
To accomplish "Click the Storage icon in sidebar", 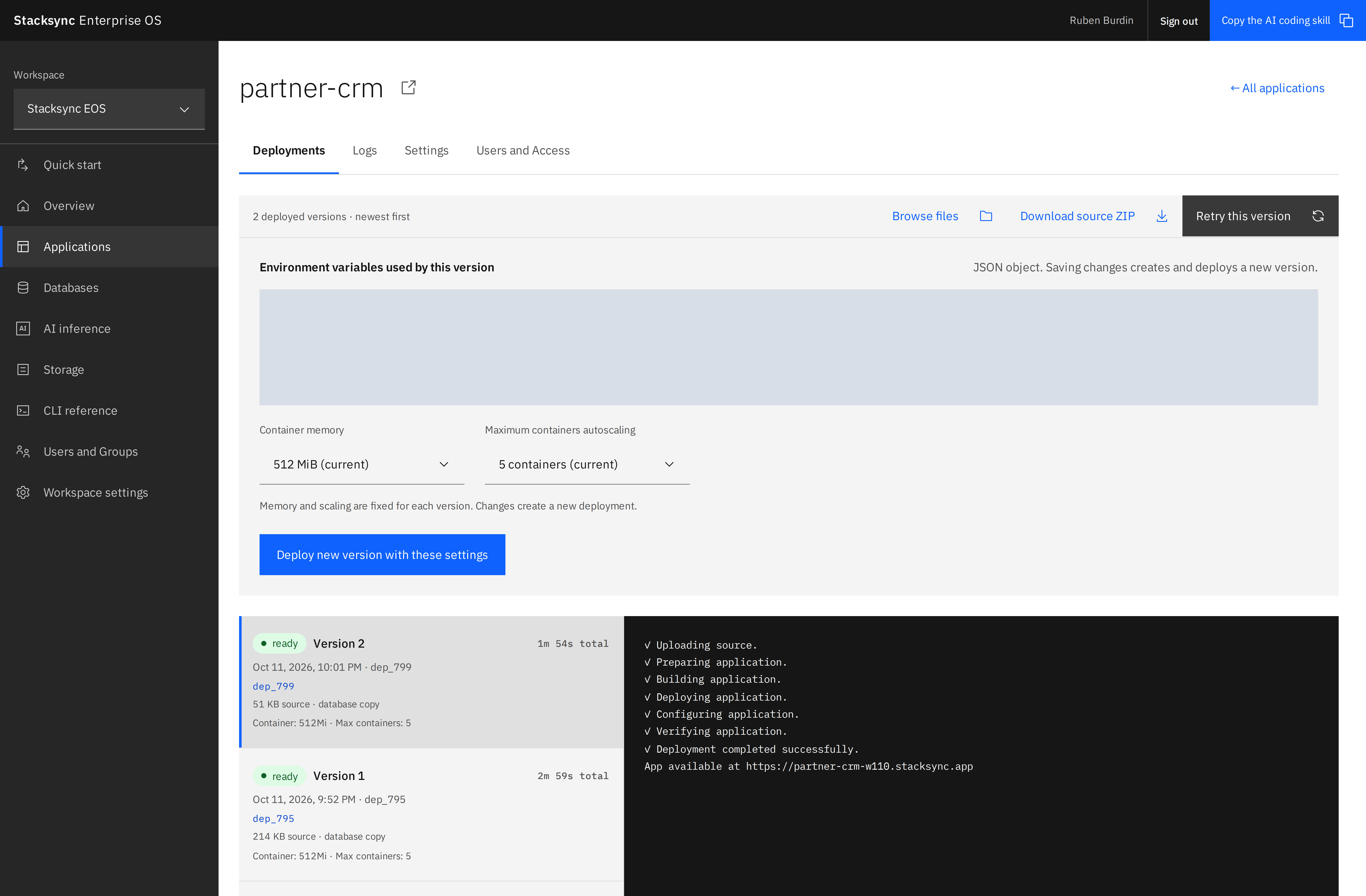I will (23, 369).
